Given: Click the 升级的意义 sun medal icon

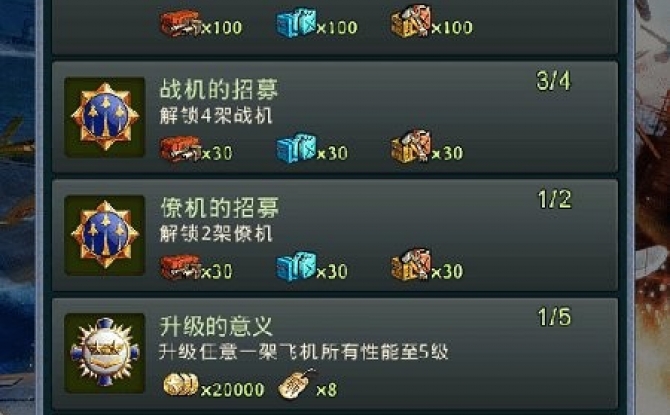Looking at the screenshot, I should tap(105, 353).
